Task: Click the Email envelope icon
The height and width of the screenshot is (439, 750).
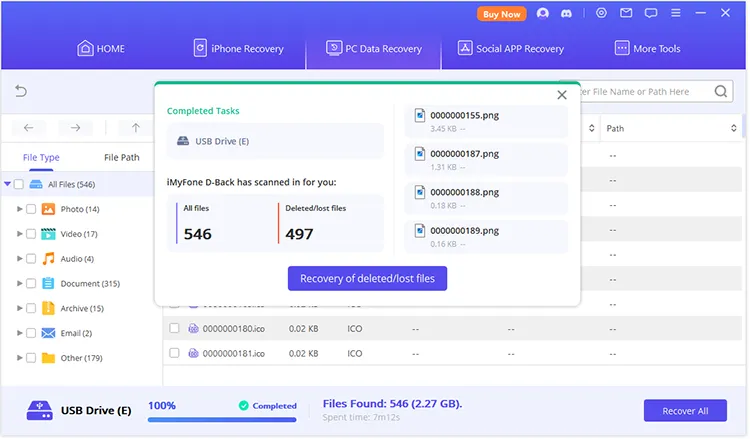Action: 48,333
